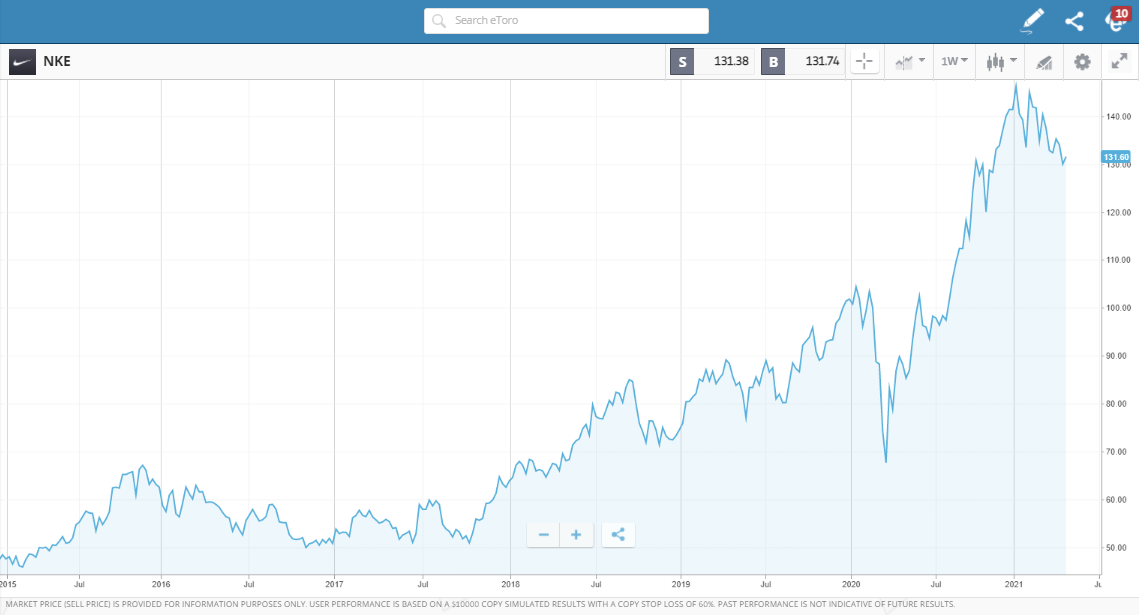This screenshot has height=615, width=1139.
Task: Expand the candlestick options dropdown arrow
Action: point(1014,61)
